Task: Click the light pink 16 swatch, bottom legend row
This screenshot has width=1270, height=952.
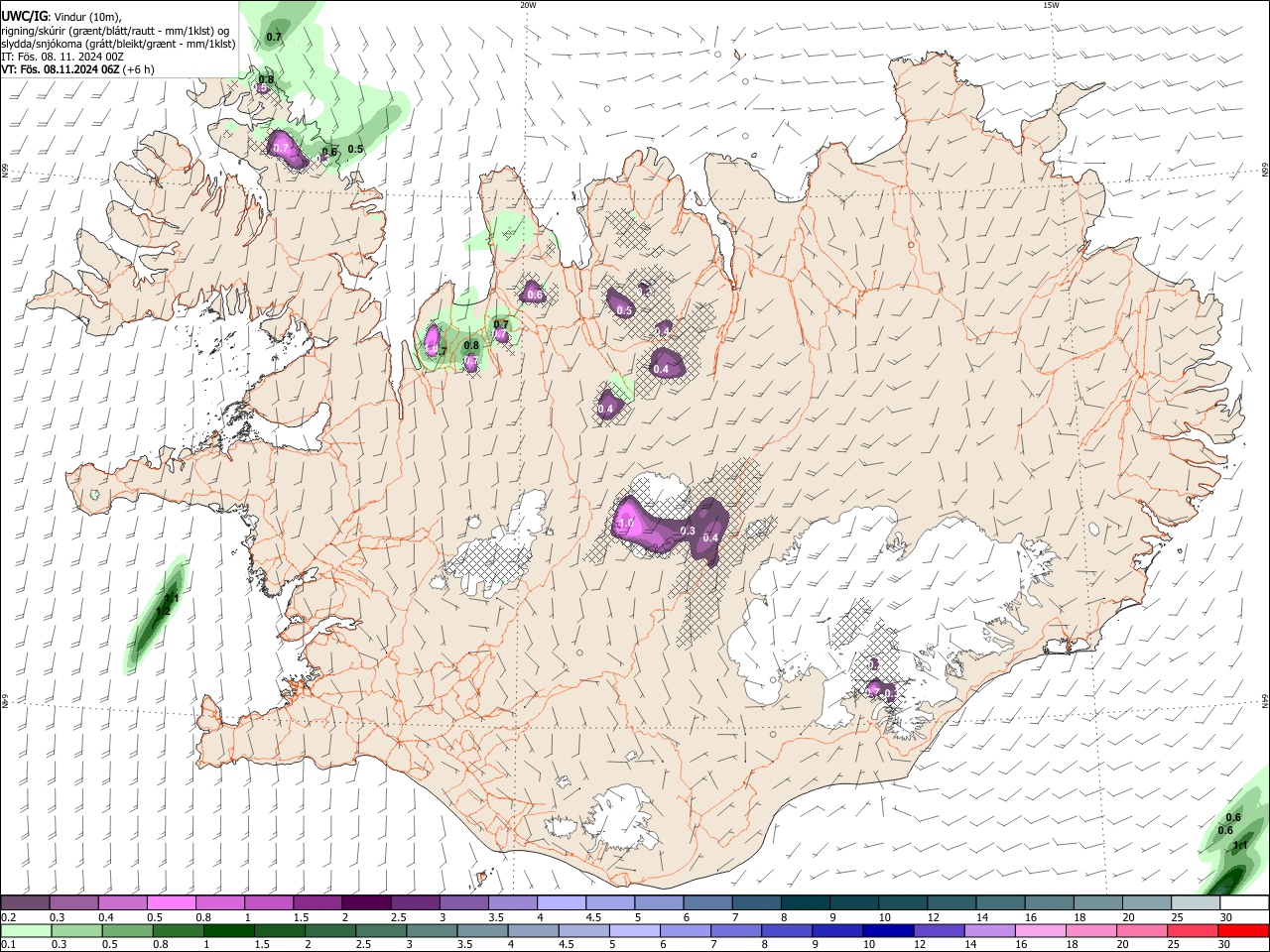Action: 1040,930
